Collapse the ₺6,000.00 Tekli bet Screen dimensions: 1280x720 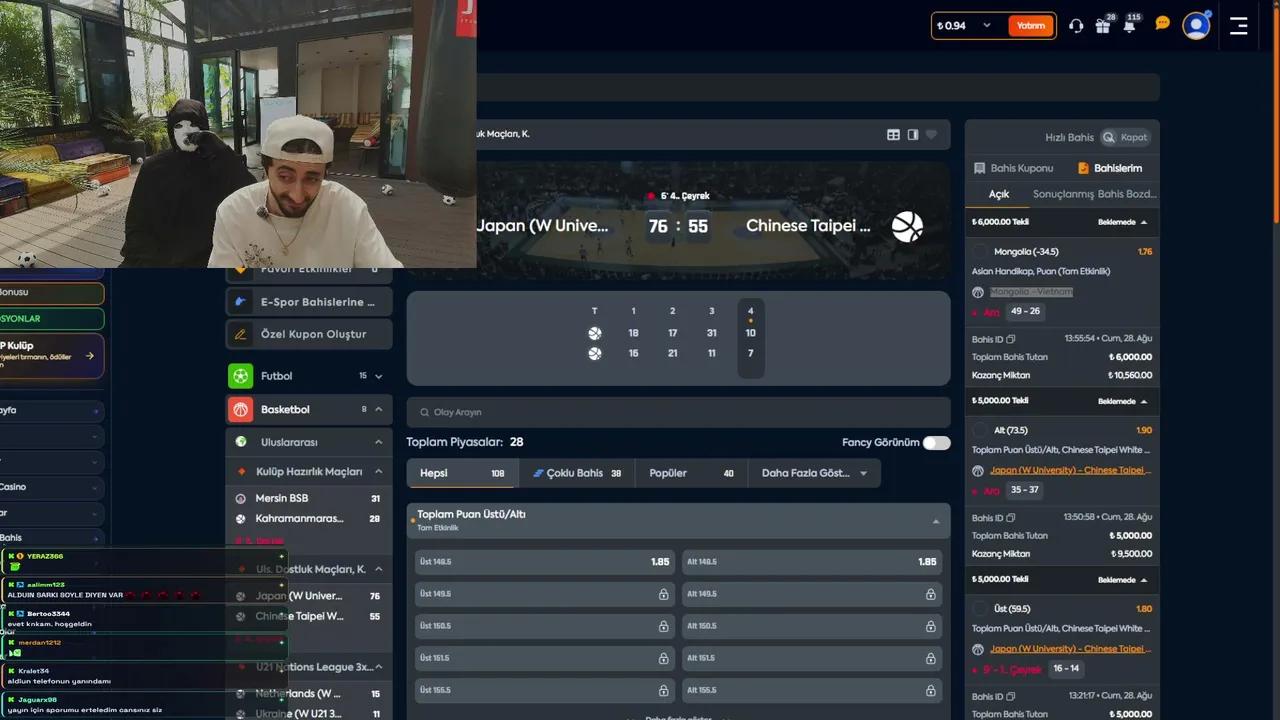tap(1144, 222)
